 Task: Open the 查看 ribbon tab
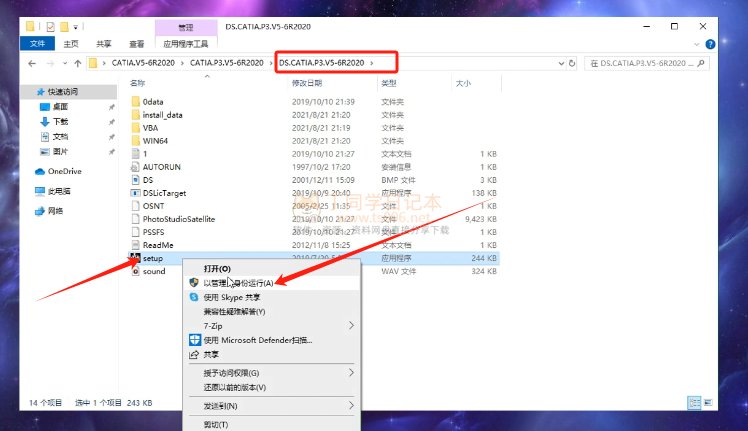click(136, 43)
